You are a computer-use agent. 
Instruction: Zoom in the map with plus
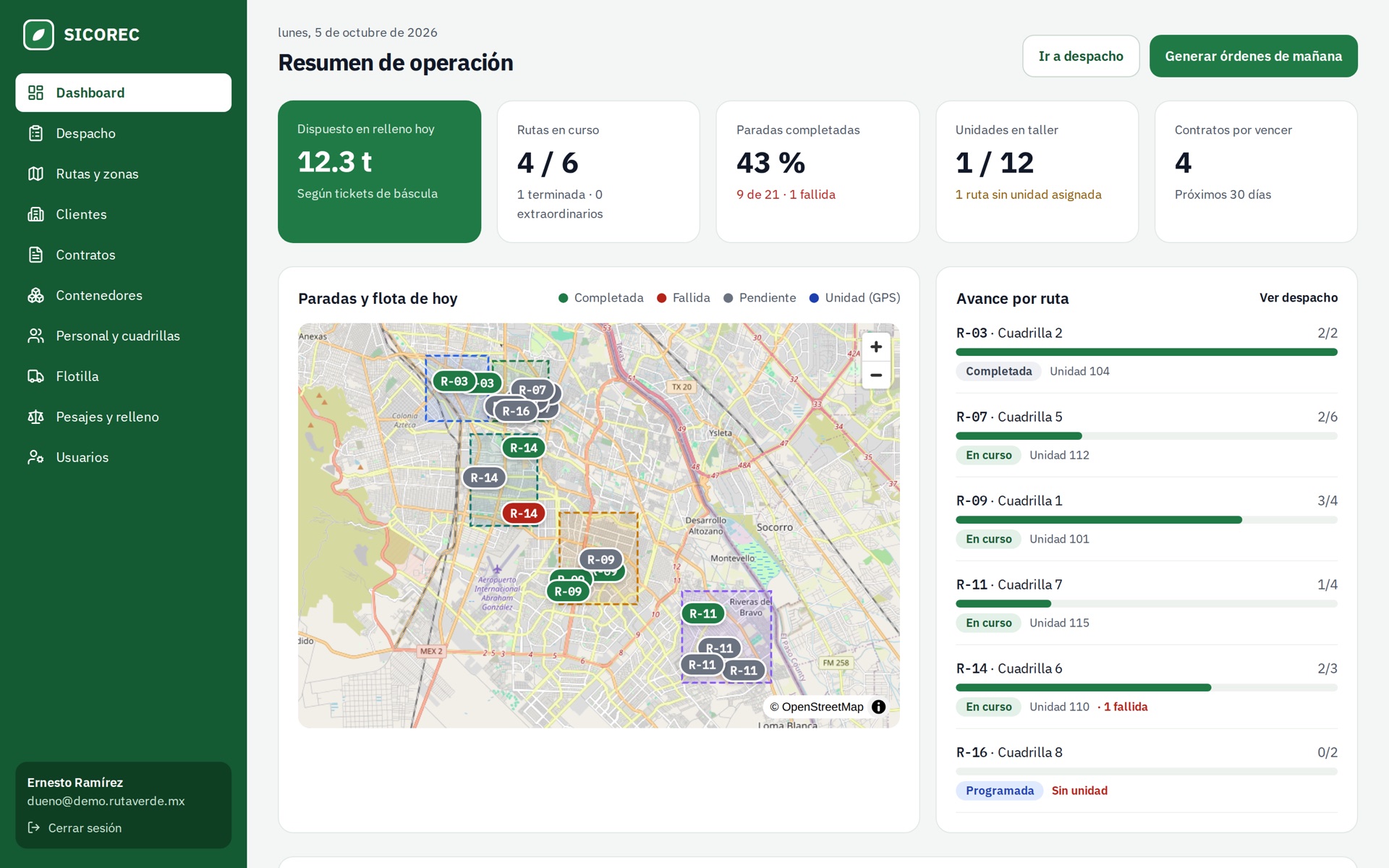pos(876,347)
